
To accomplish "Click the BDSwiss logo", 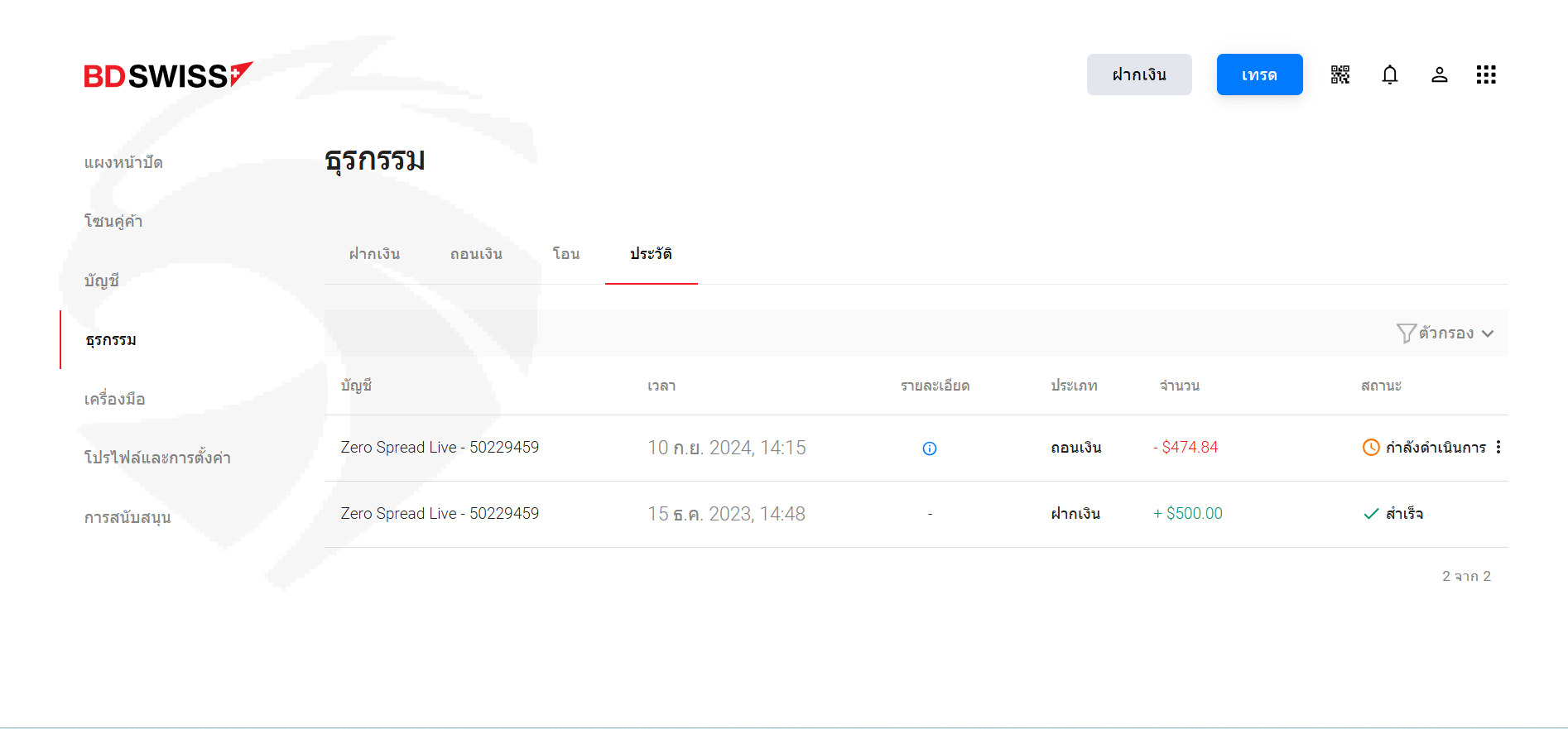I will (168, 74).
